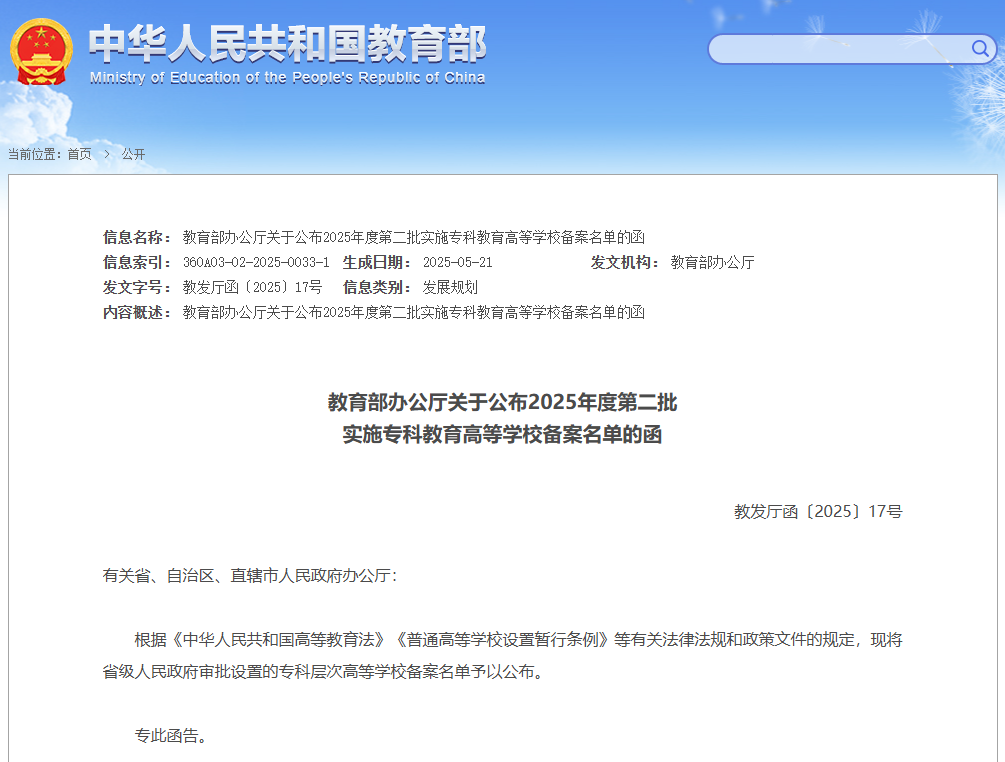Click the issuing body 教育部办公厅 value
Screen dimensions: 1005x762
712,262
